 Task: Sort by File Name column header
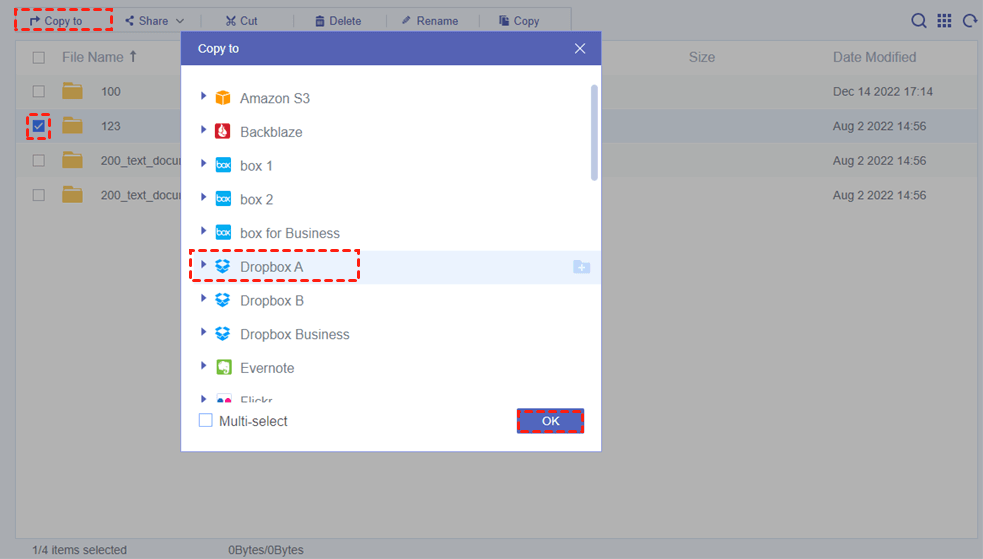pos(93,57)
